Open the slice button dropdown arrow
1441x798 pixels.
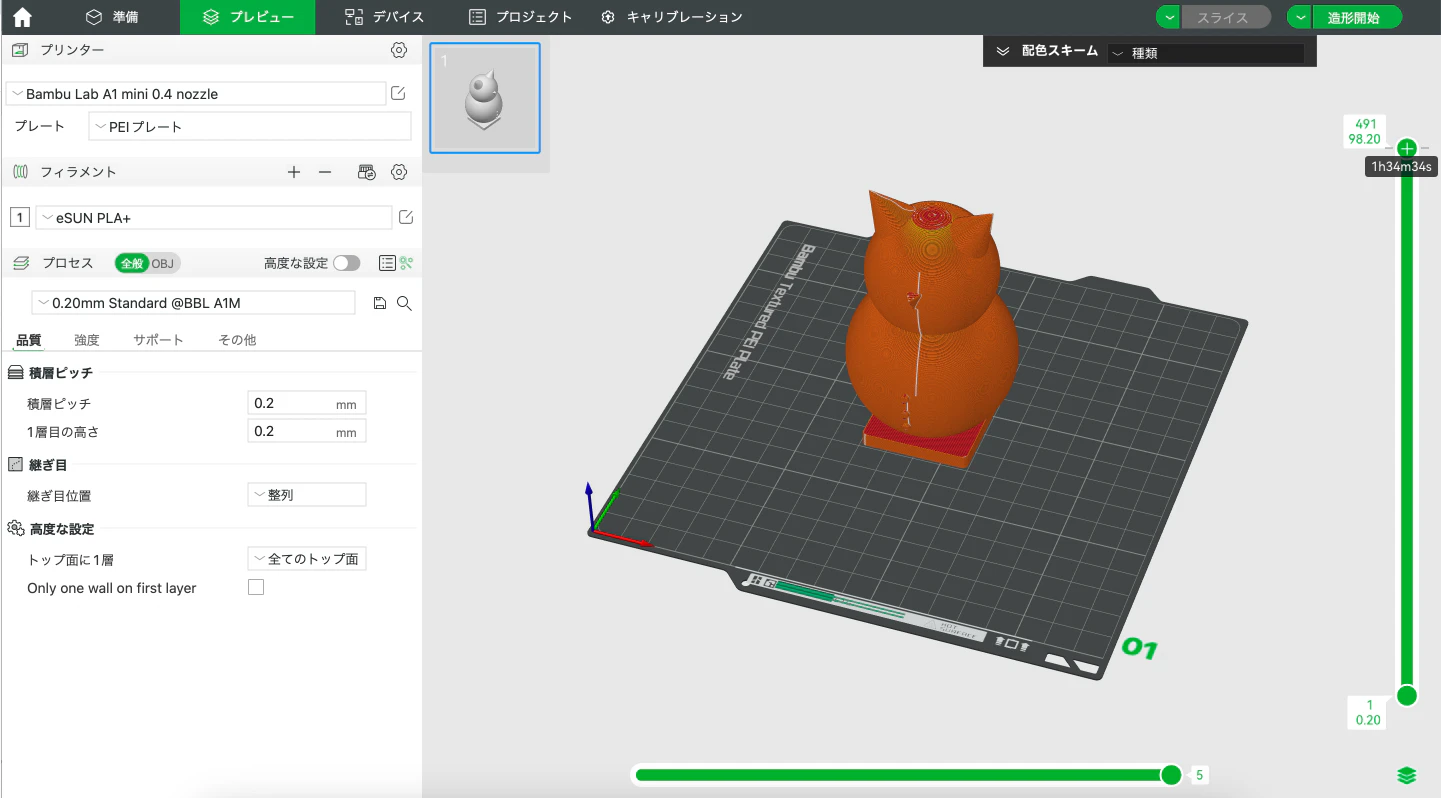click(1168, 17)
